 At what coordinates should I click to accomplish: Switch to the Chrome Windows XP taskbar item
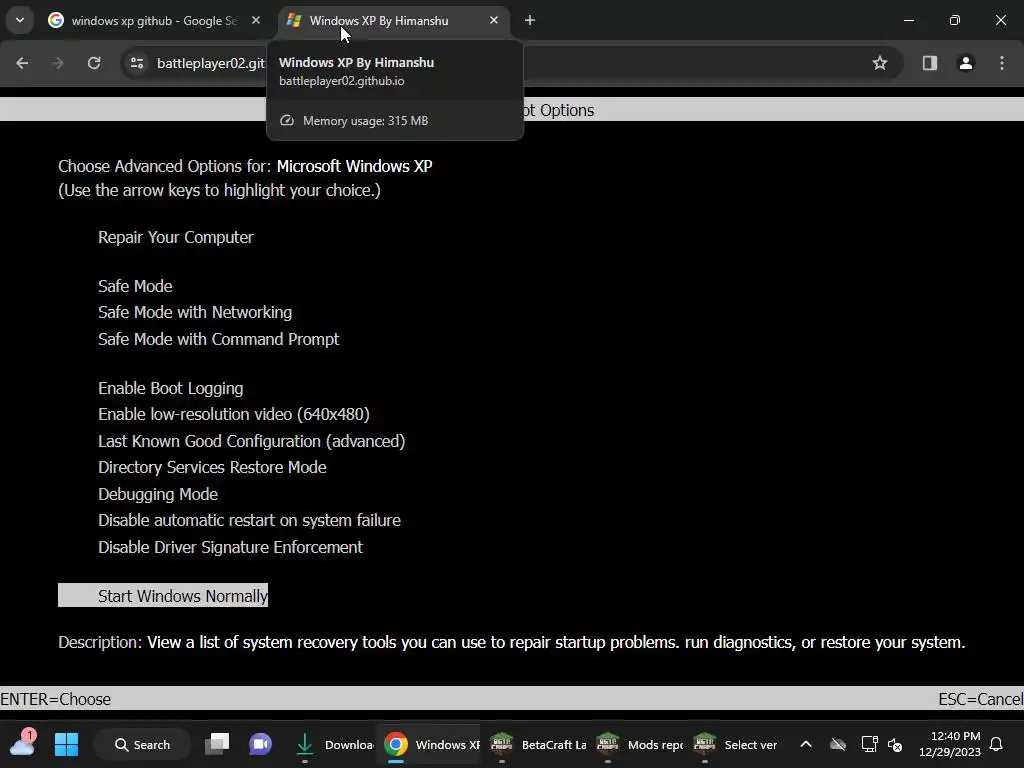pyautogui.click(x=430, y=744)
